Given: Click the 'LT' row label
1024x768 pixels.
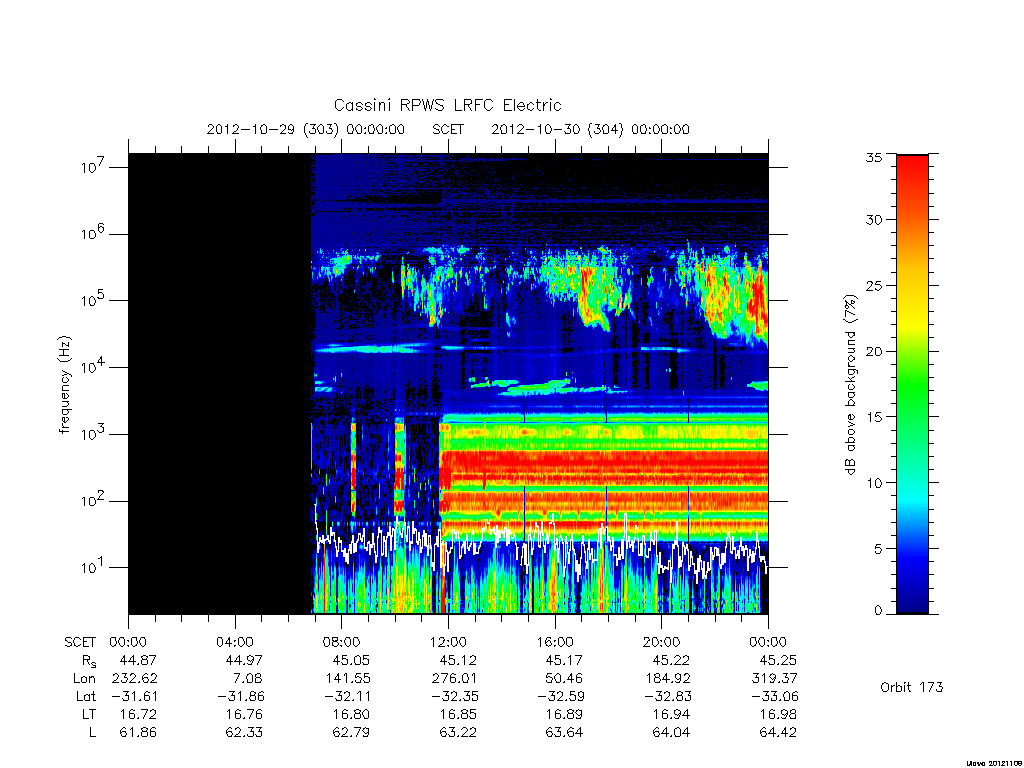Looking at the screenshot, I should pos(89,714).
